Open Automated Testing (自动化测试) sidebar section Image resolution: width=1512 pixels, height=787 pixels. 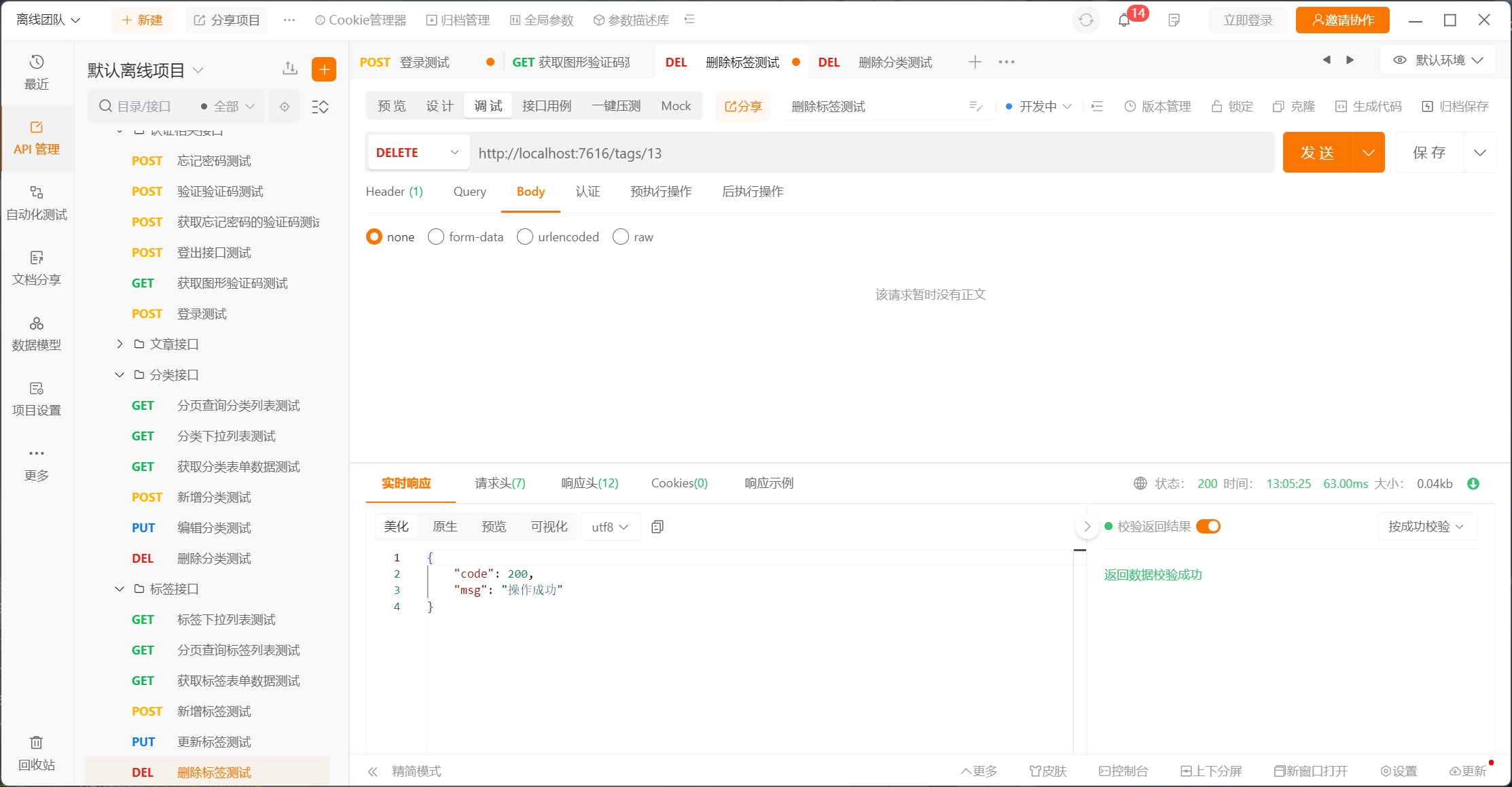tap(37, 203)
